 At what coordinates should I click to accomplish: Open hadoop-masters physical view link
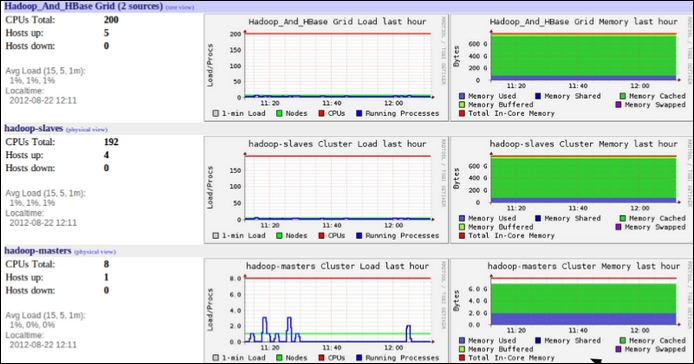(x=95, y=252)
